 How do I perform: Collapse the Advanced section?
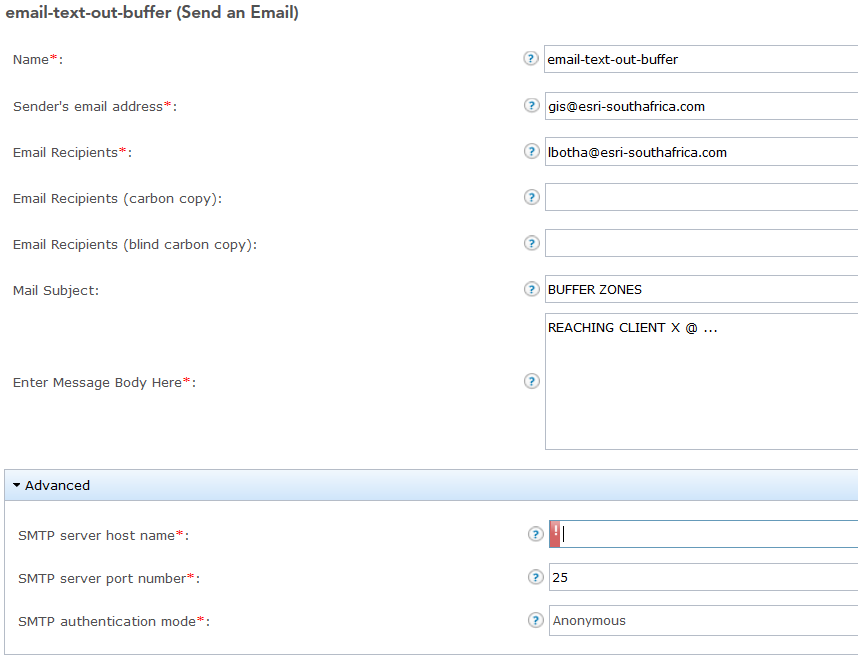52,485
